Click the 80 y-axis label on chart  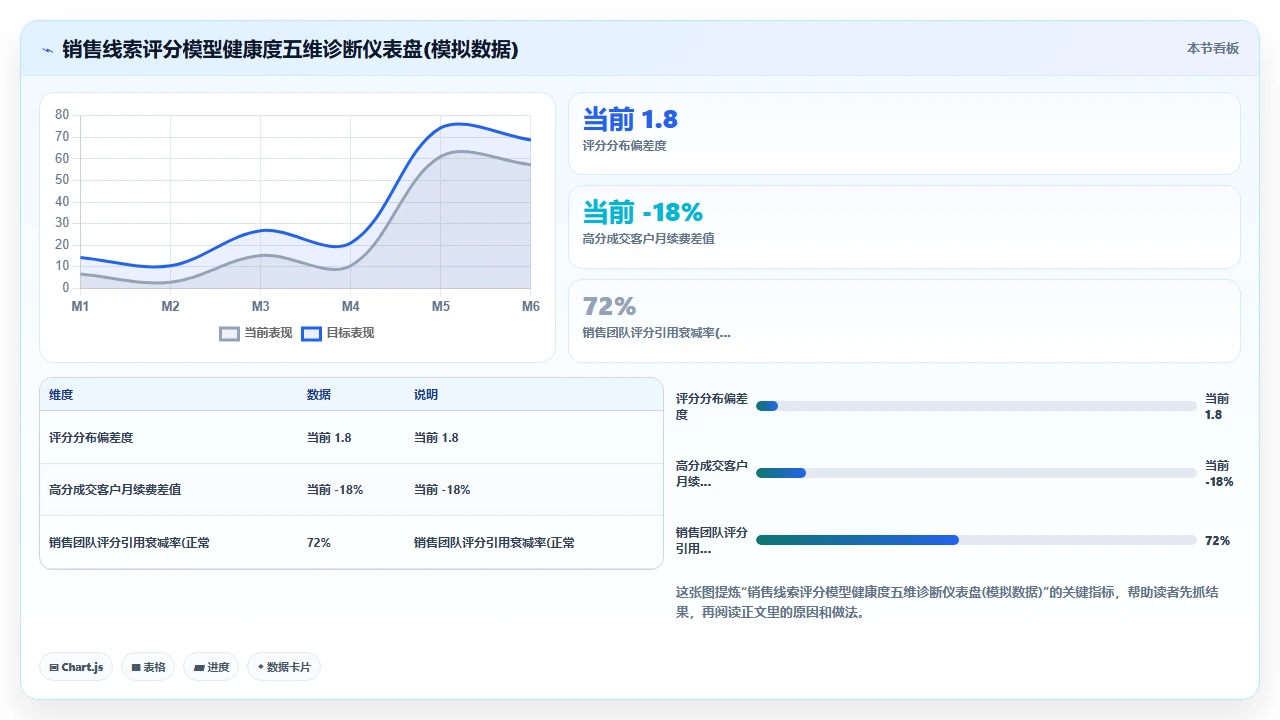(62, 115)
